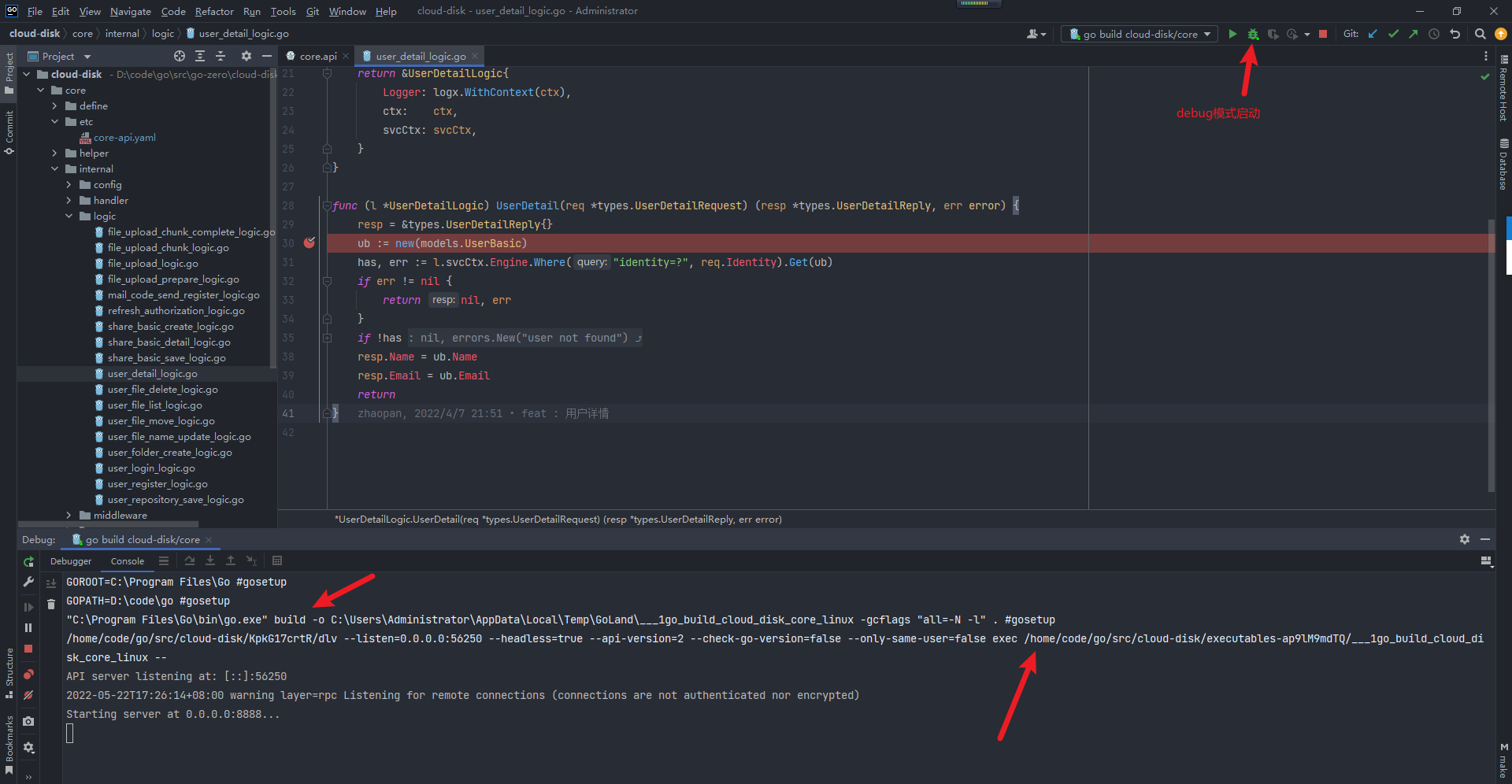This screenshot has width=1512, height=784.
Task: Run with Coverage icon in the toolbar
Action: (1273, 34)
